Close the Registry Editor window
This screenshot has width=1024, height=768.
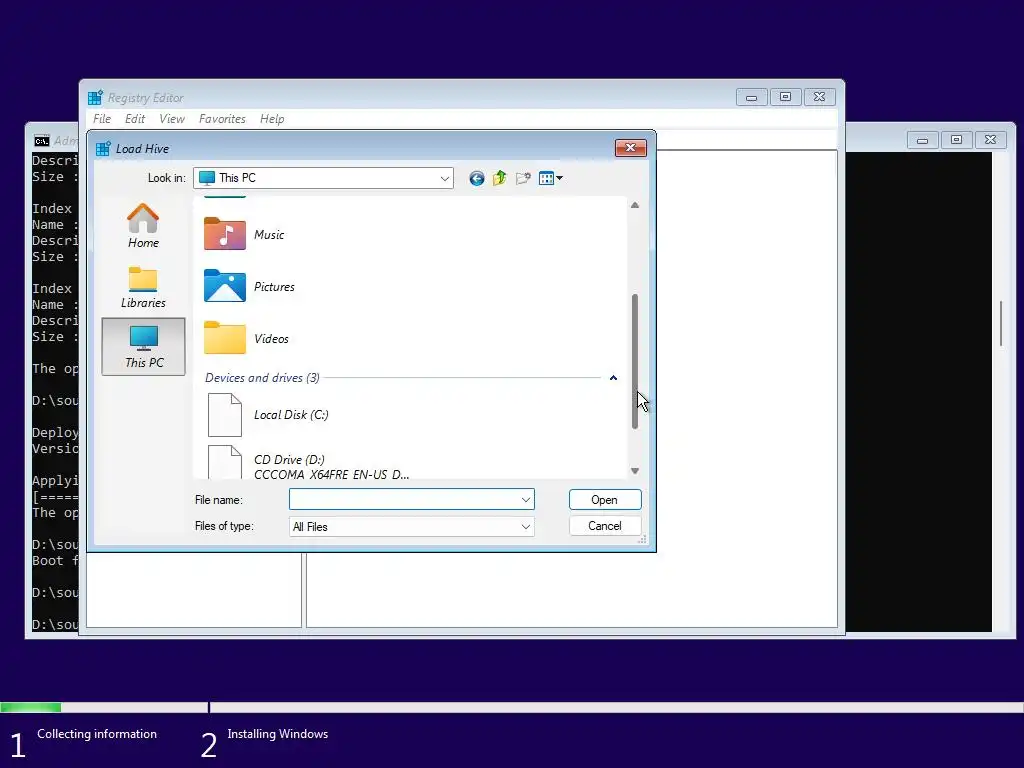pyautogui.click(x=820, y=97)
